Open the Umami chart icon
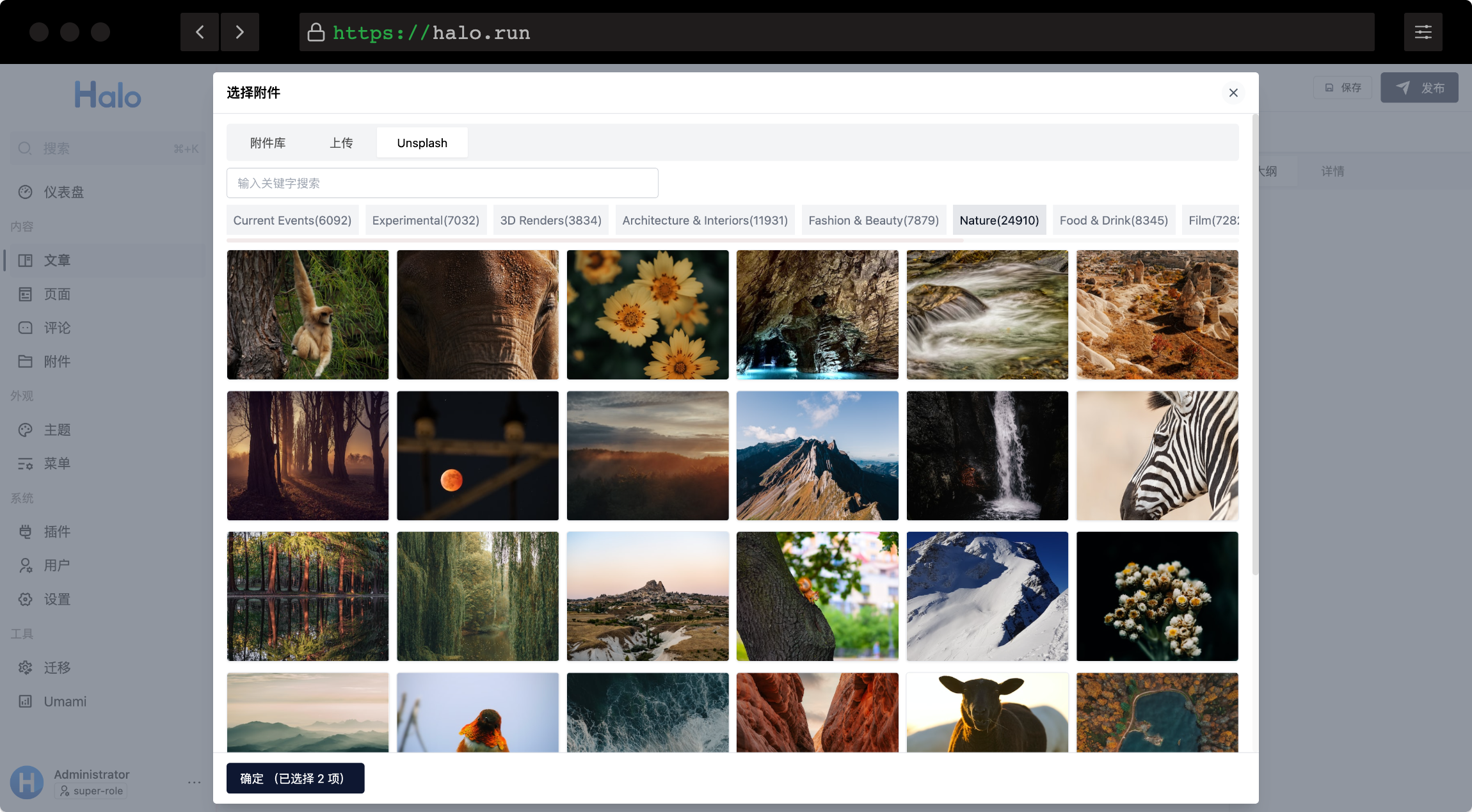 coord(26,701)
